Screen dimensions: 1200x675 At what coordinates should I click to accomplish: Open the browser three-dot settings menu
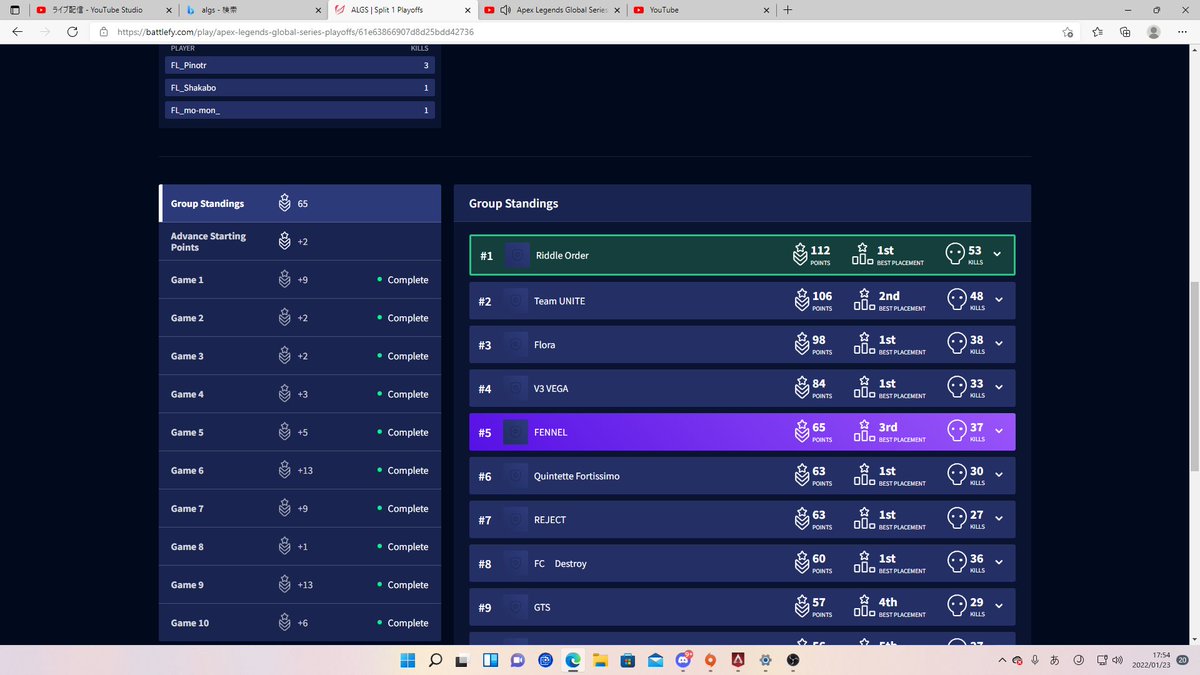[1183, 32]
